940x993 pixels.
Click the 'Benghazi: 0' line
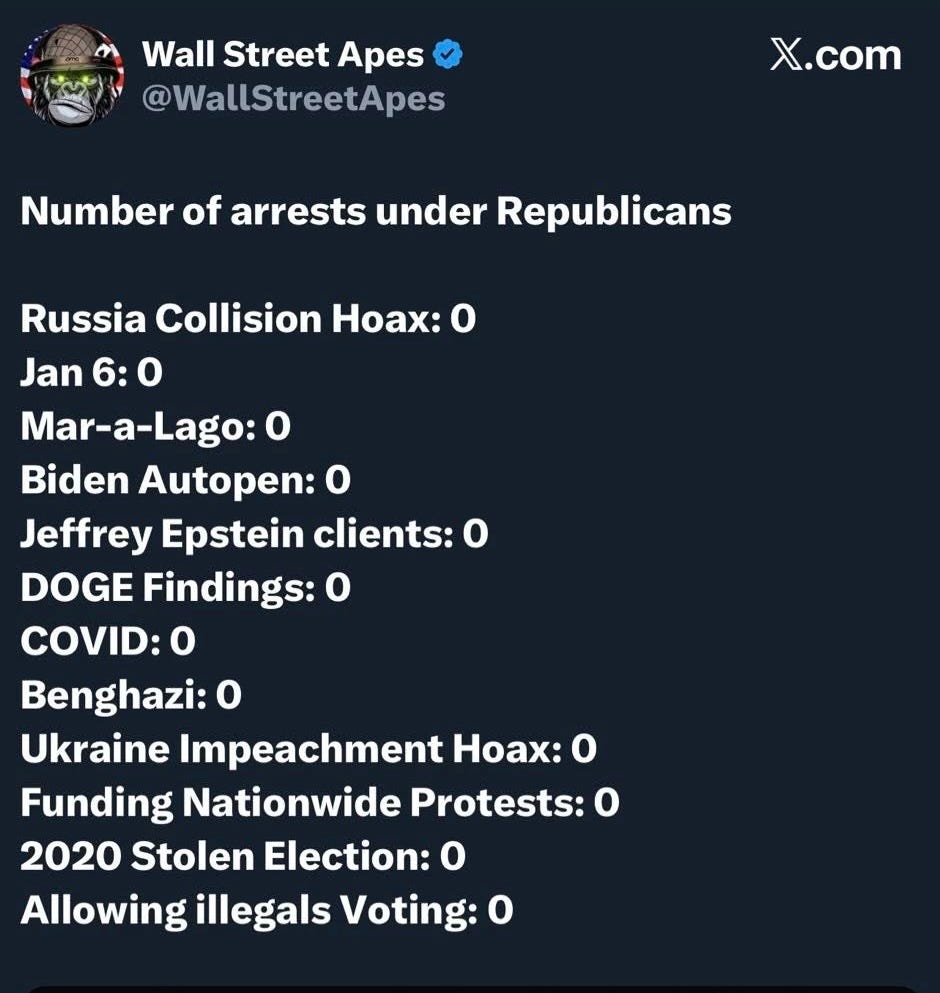point(131,695)
